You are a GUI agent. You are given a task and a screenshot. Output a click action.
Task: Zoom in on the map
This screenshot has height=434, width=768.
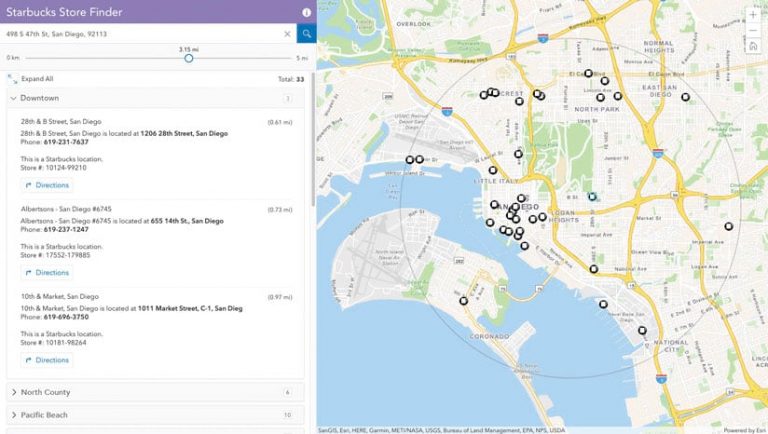coord(753,15)
